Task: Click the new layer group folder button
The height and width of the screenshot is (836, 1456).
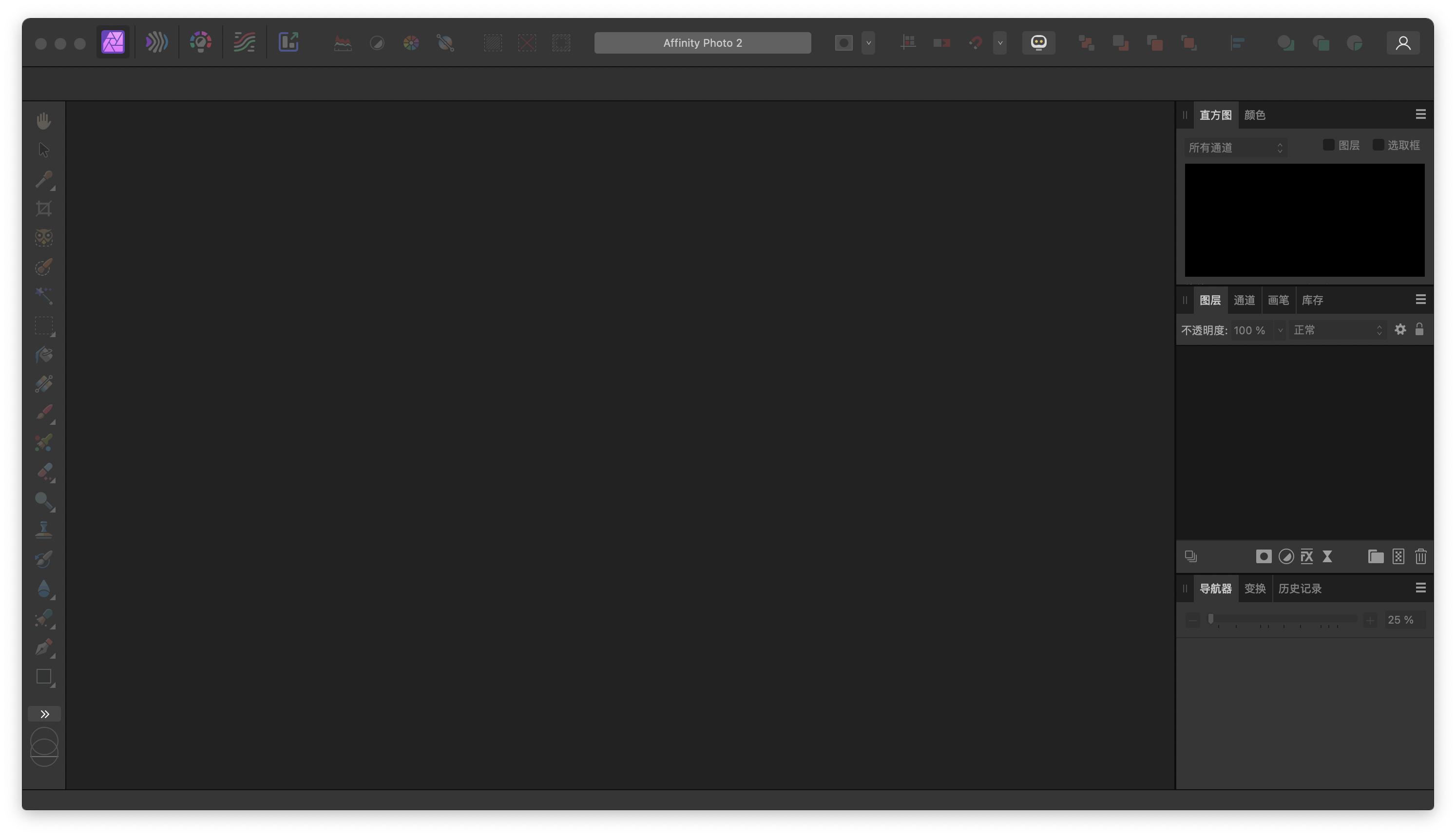Action: point(1376,556)
